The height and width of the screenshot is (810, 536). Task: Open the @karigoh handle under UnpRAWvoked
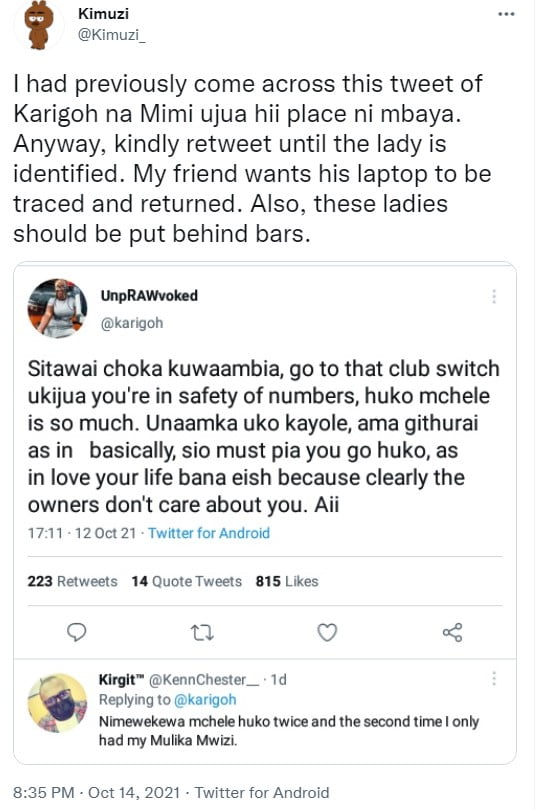132,323
